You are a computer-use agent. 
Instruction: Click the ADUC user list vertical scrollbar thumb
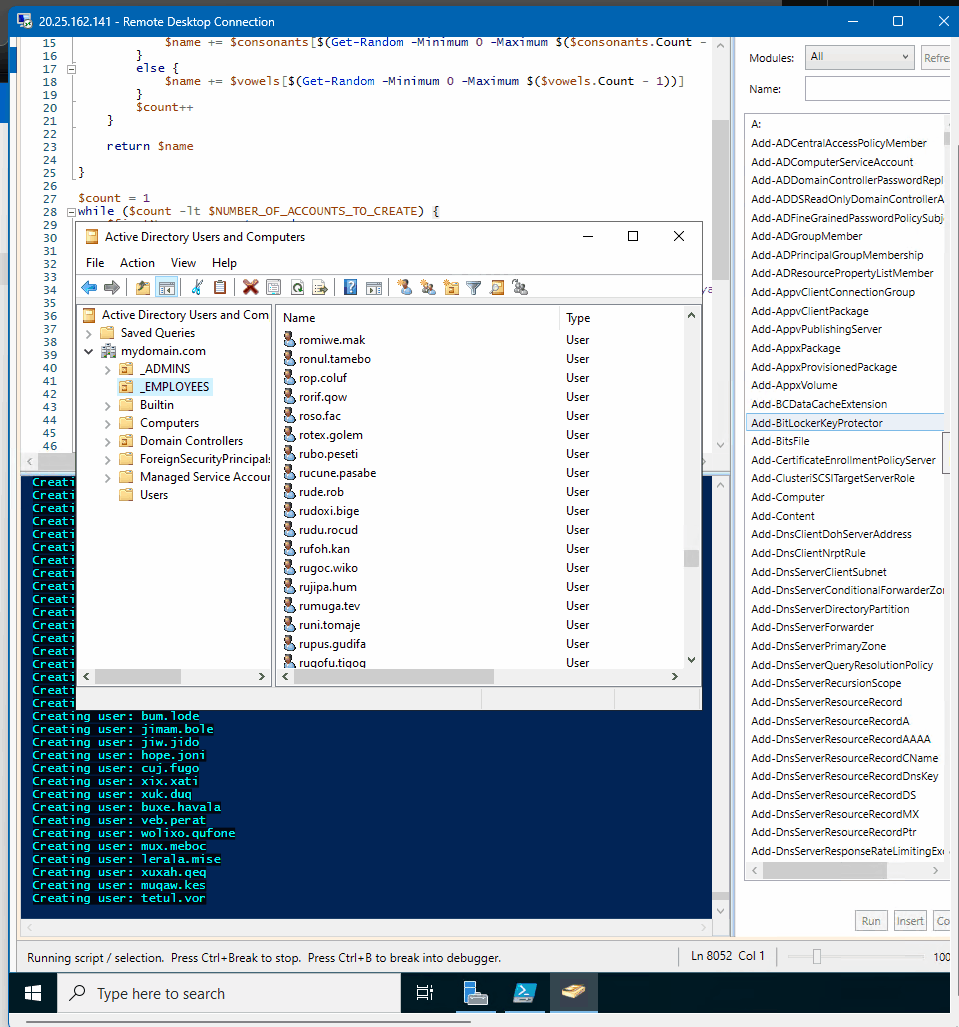691,558
